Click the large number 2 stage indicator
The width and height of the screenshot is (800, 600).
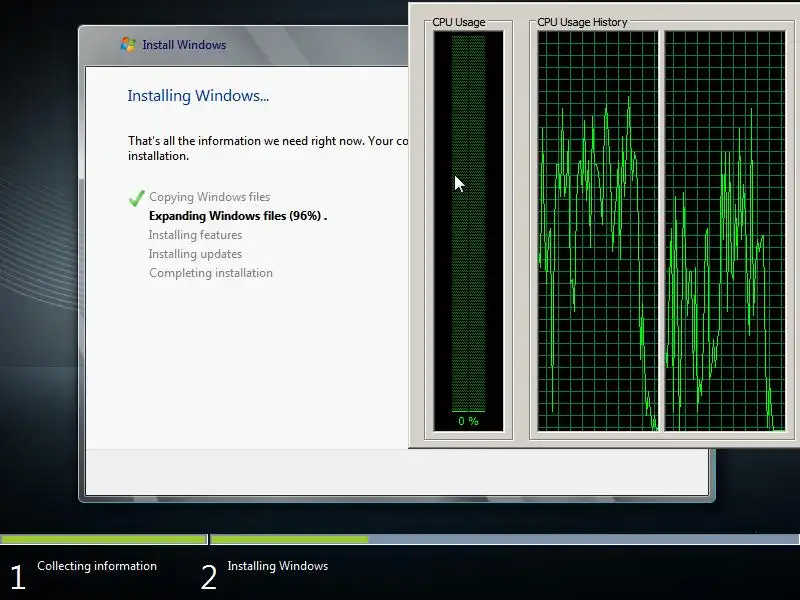coord(209,577)
